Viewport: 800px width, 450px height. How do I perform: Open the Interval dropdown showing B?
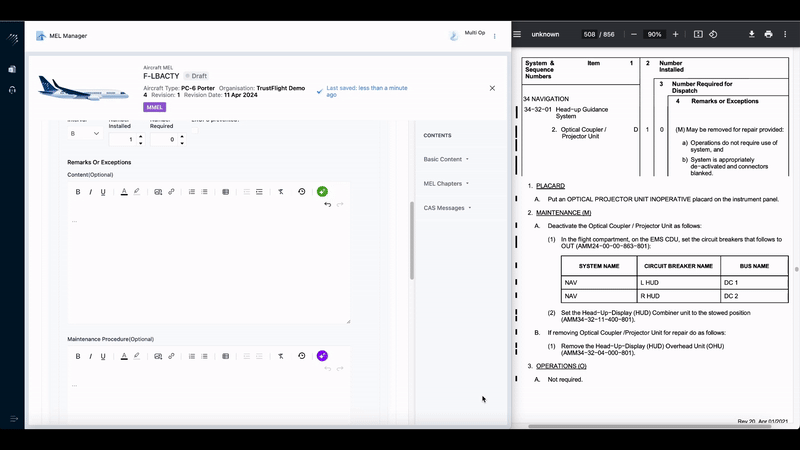click(x=84, y=134)
